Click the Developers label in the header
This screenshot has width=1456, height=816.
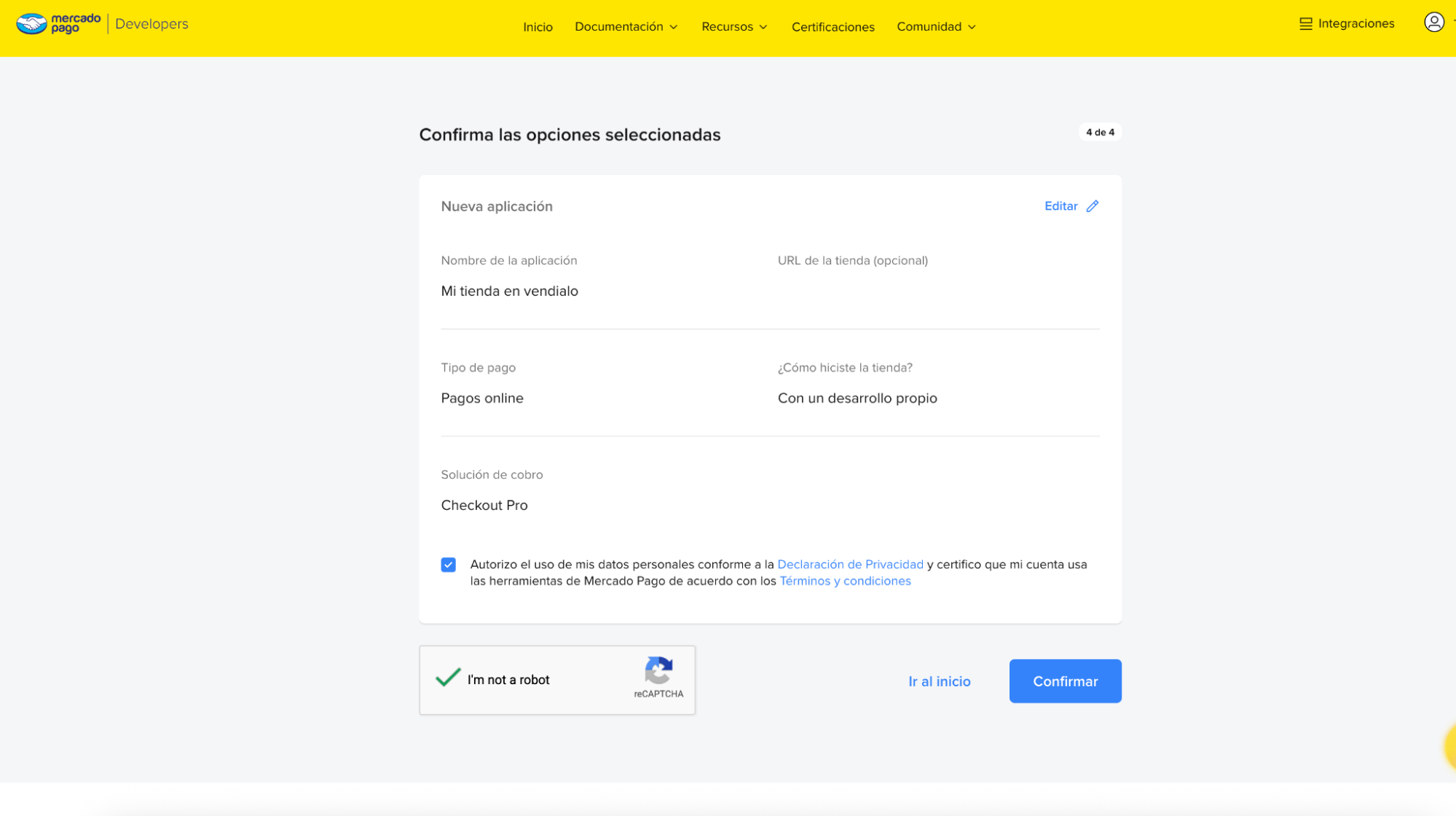click(151, 24)
